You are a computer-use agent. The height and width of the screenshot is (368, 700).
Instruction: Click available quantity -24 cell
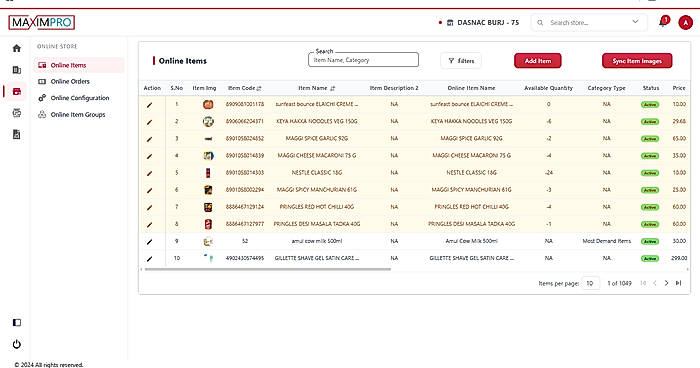pos(549,173)
